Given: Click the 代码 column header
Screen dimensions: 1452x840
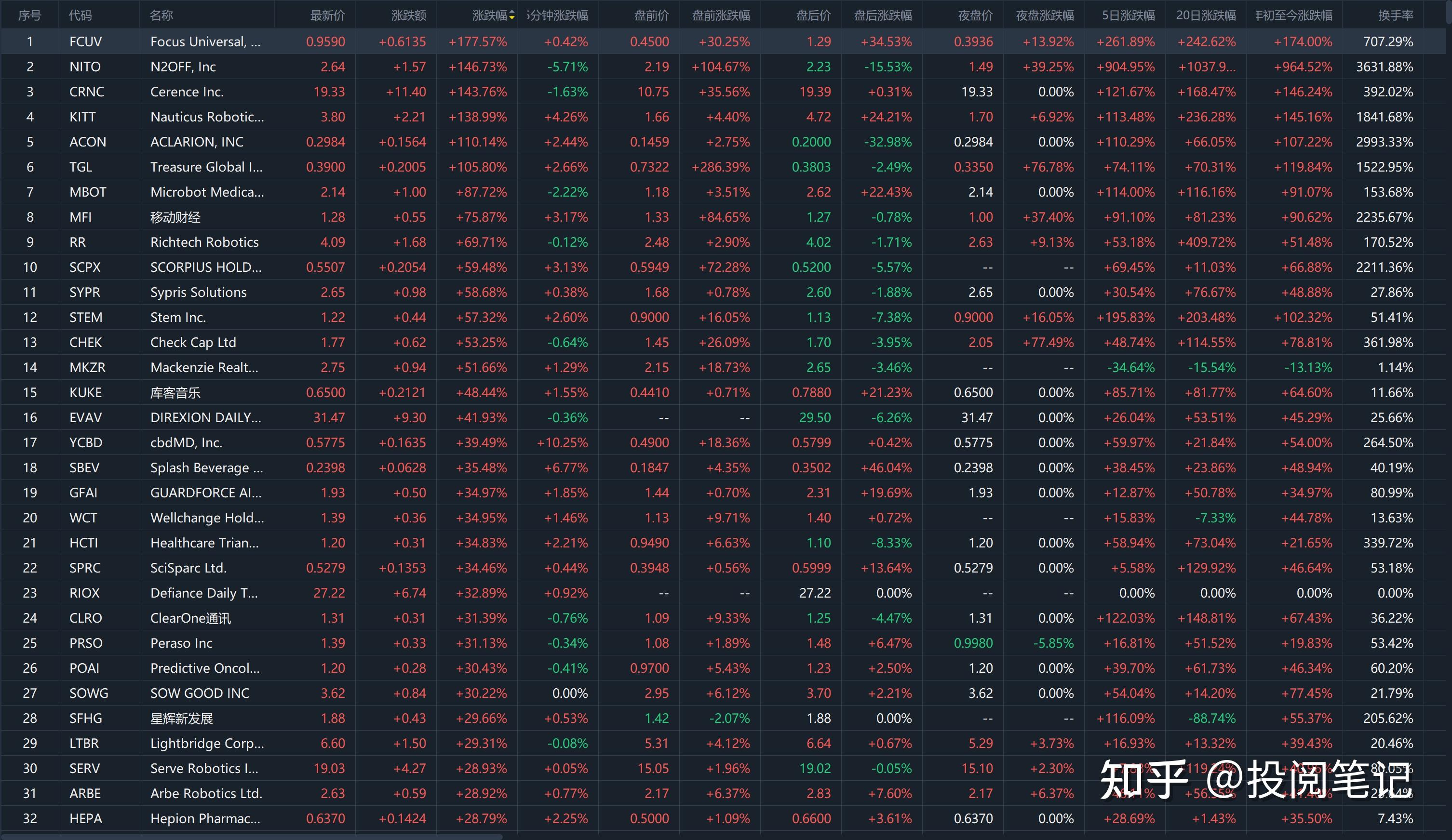Looking at the screenshot, I should tap(80, 15).
